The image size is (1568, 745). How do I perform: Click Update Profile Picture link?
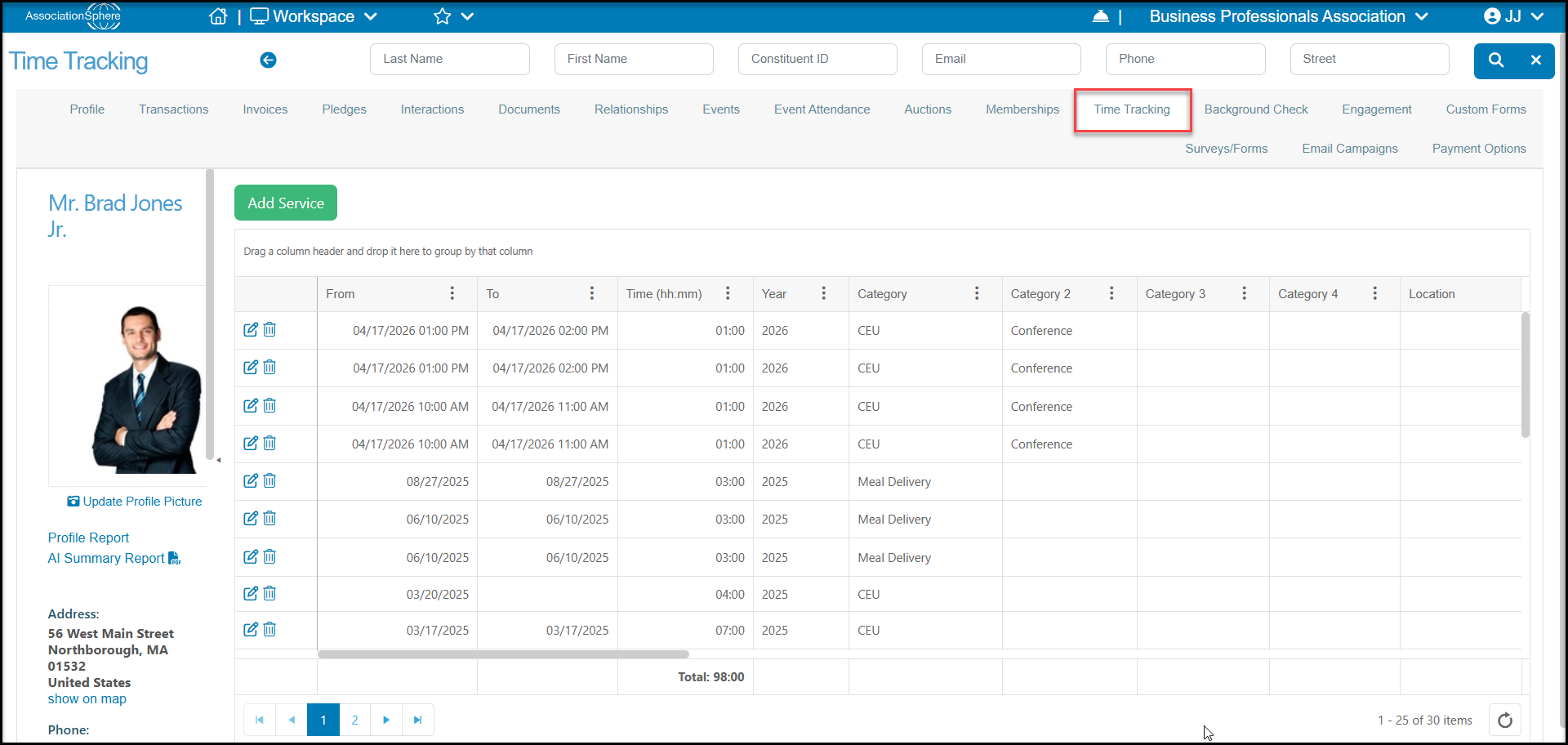tap(135, 502)
